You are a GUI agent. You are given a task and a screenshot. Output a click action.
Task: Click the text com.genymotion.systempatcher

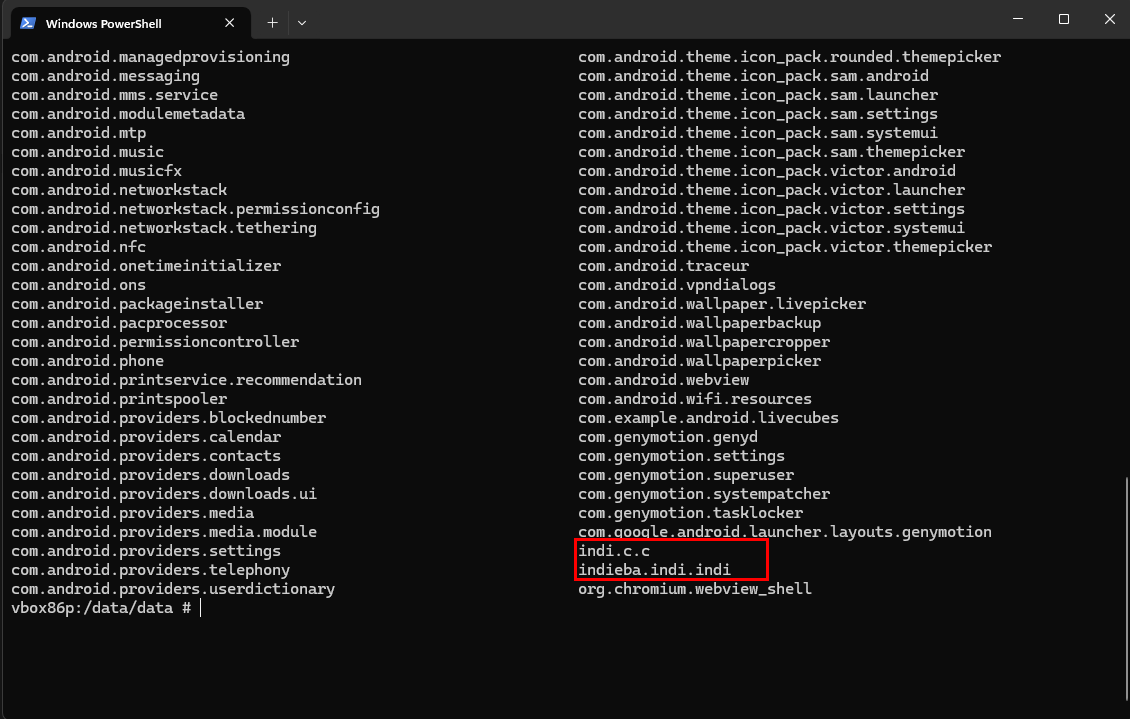704,494
